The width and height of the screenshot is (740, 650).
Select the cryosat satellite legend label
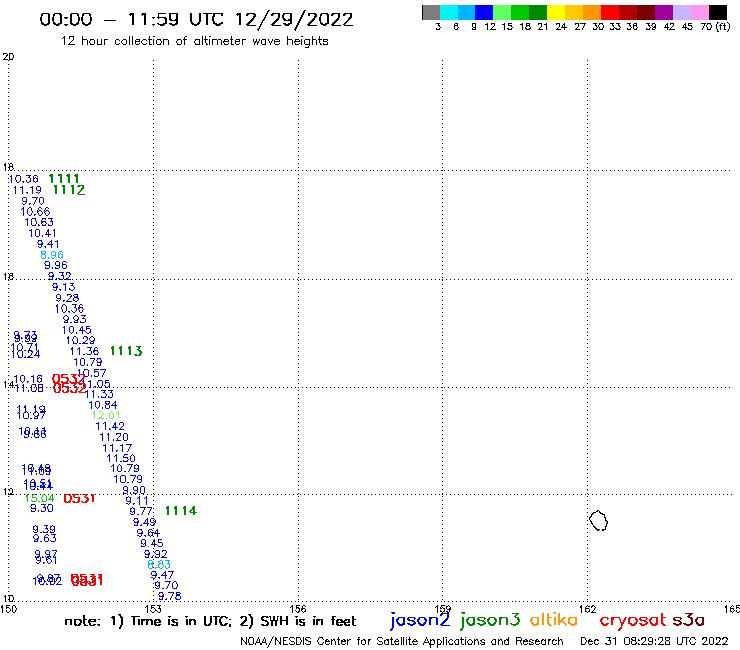coord(633,620)
